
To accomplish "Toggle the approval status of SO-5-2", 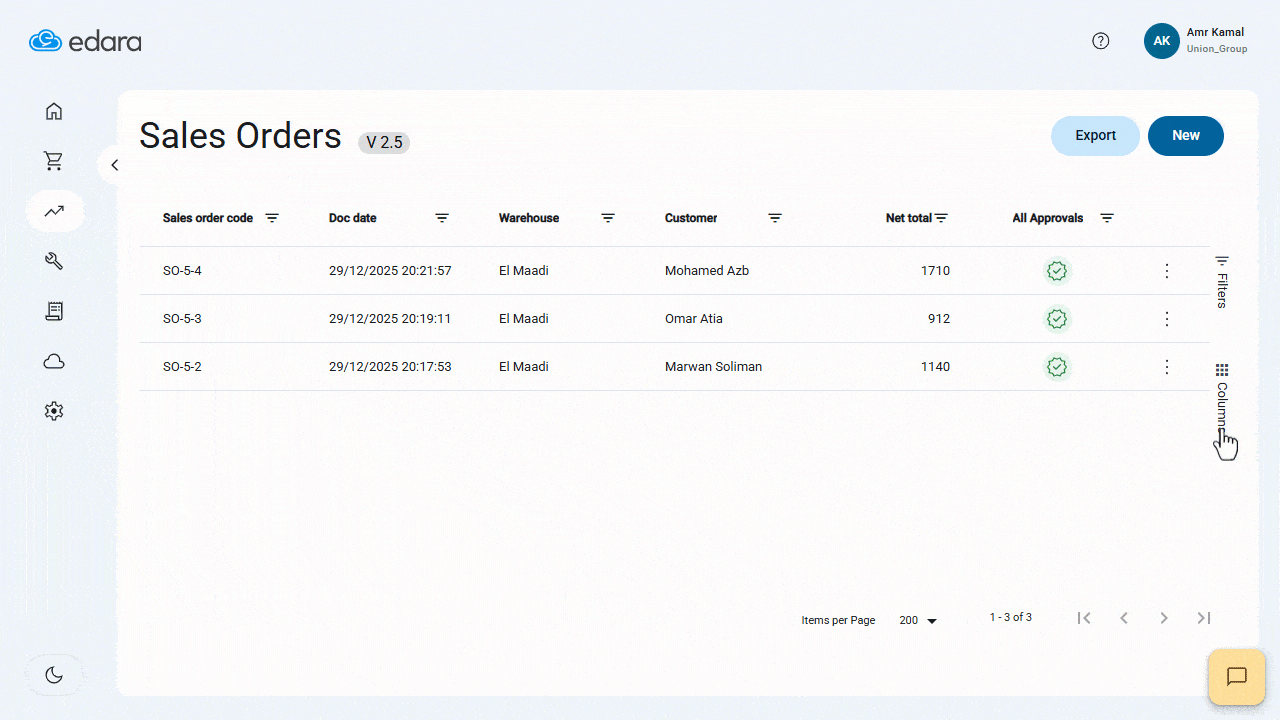I will pyautogui.click(x=1057, y=367).
